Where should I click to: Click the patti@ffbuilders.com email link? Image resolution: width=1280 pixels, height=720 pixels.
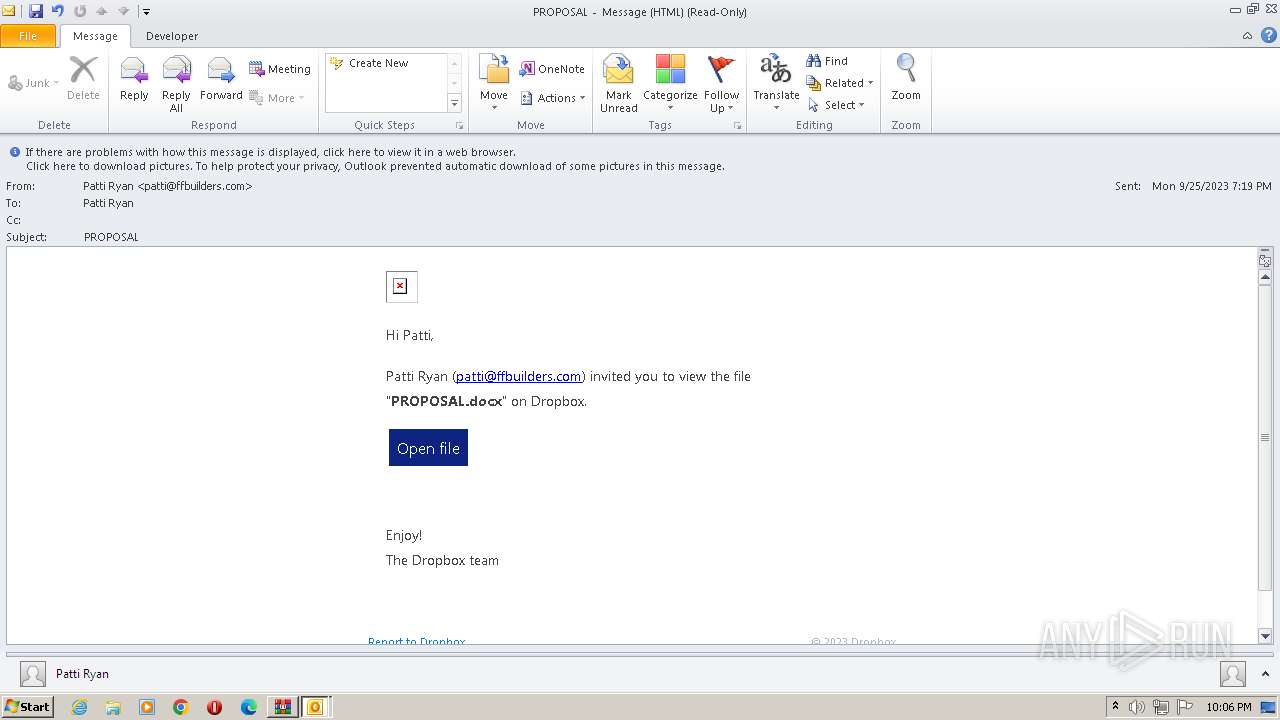(518, 376)
